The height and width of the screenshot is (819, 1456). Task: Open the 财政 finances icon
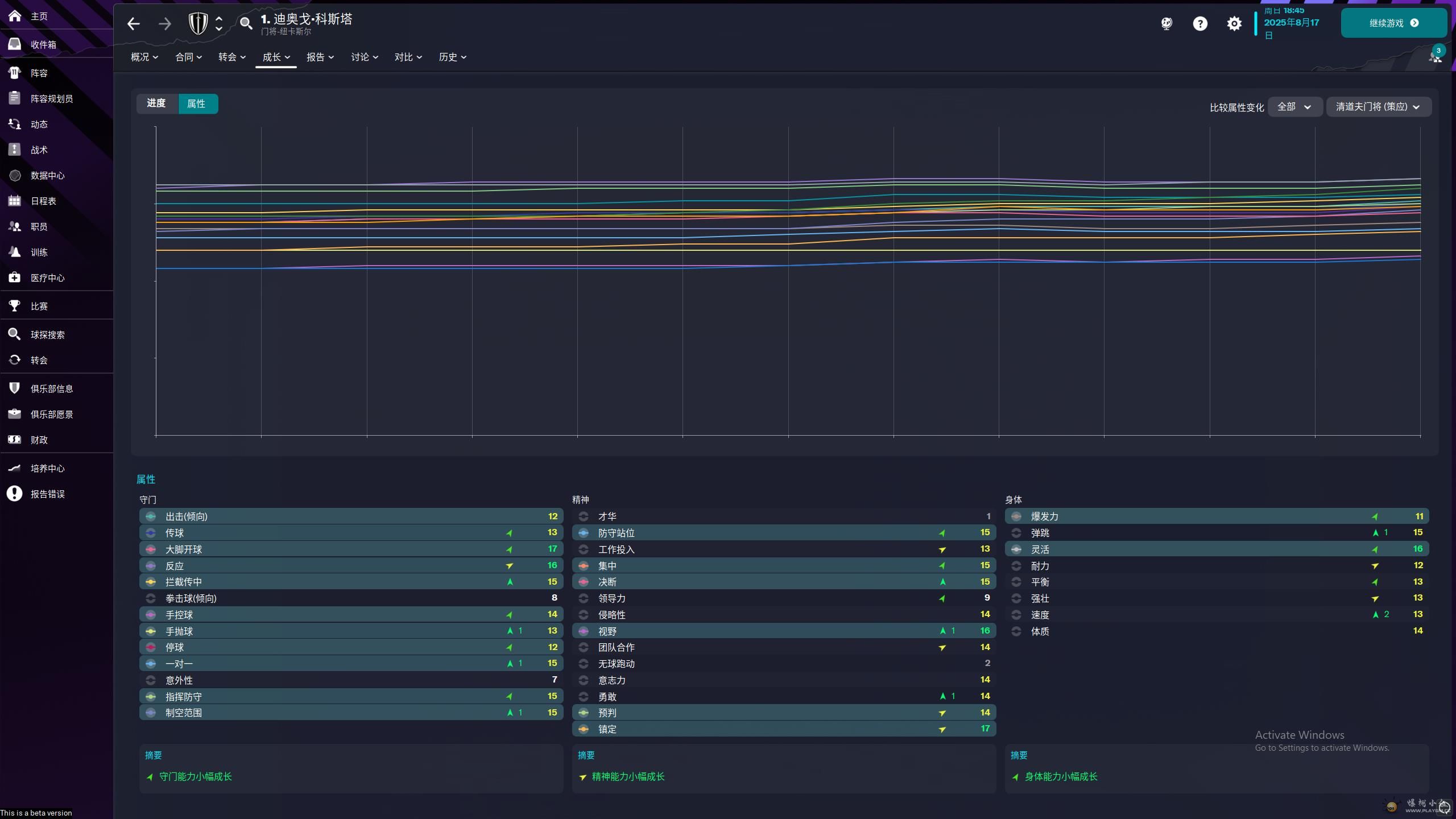[x=15, y=440]
